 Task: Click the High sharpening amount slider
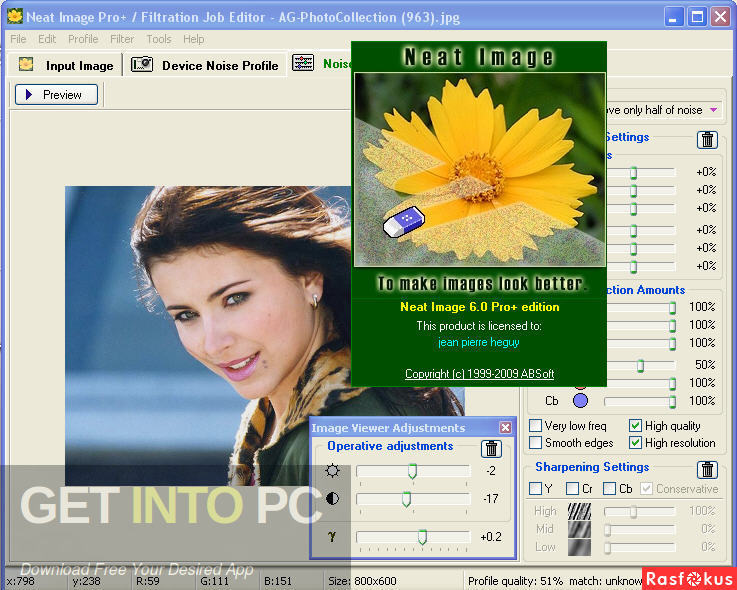coord(640,511)
